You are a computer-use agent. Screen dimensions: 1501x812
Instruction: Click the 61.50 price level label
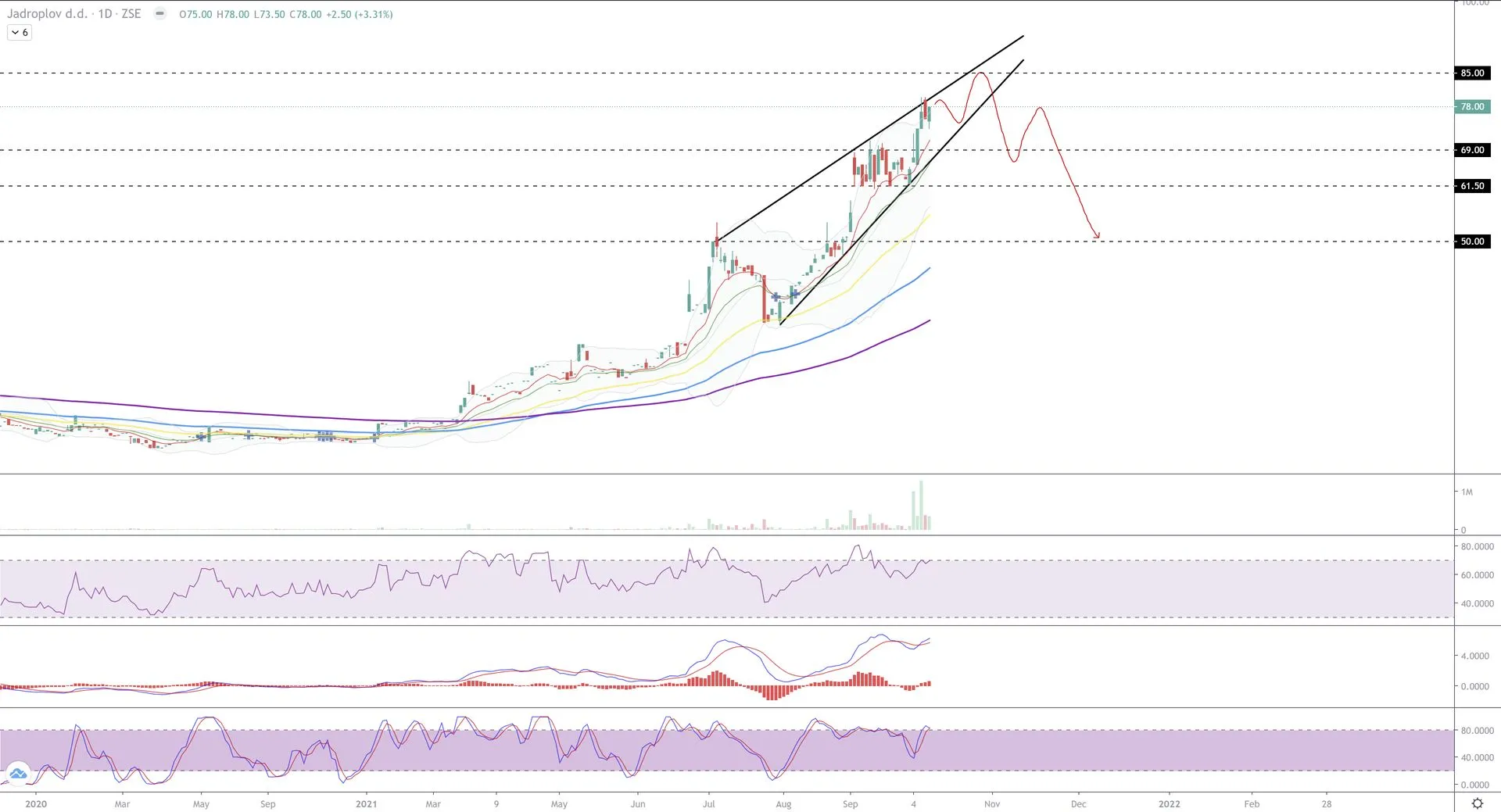coord(1472,186)
